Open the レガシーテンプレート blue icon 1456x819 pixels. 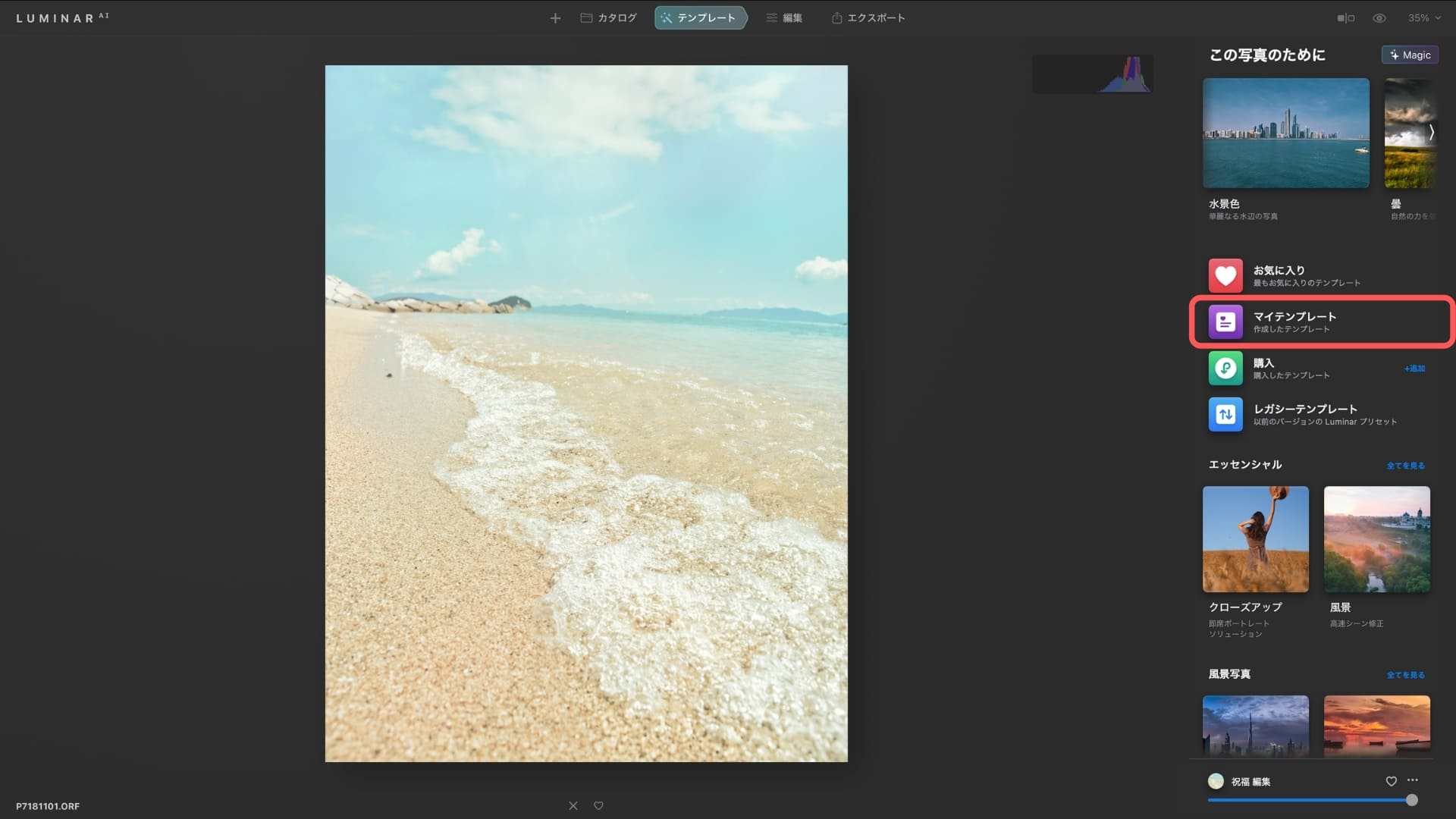(x=1225, y=415)
